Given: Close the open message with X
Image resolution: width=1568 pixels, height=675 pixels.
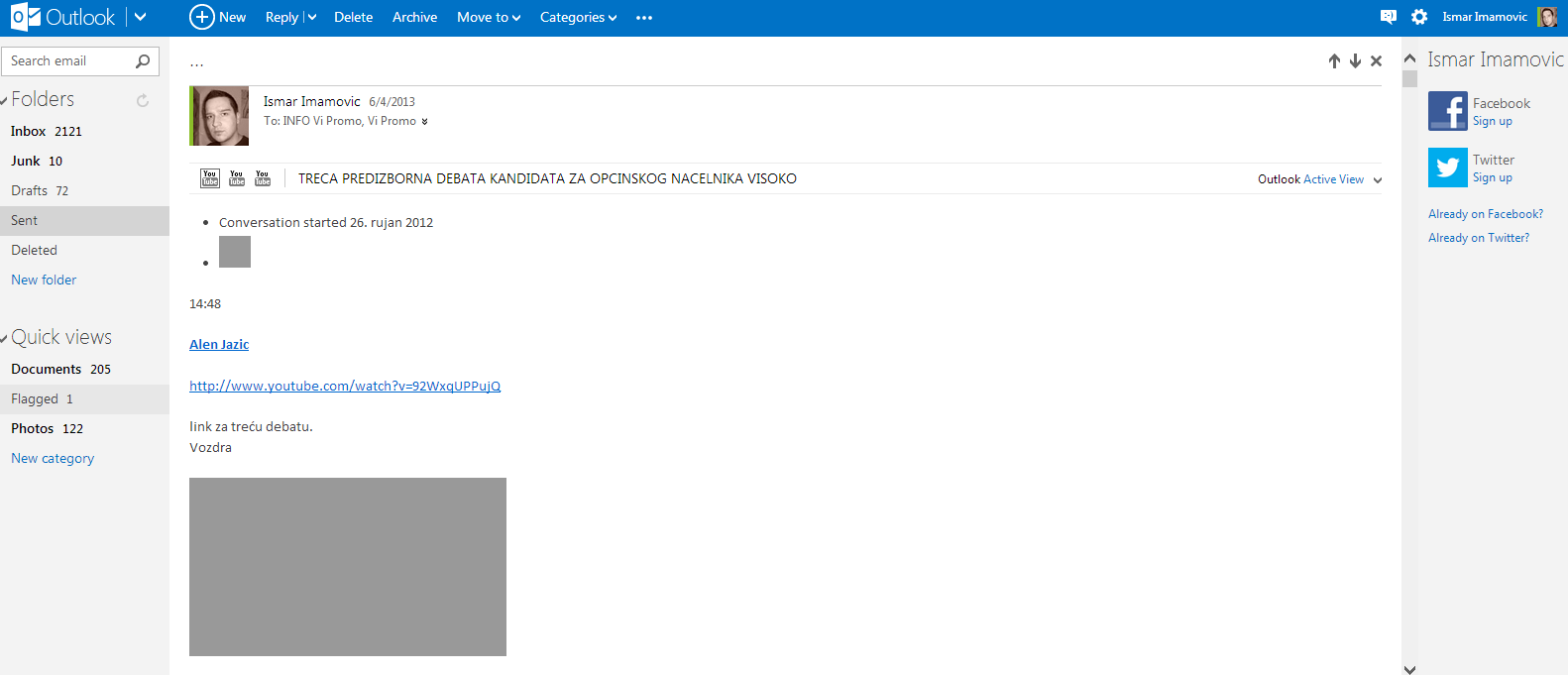Looking at the screenshot, I should (x=1376, y=61).
